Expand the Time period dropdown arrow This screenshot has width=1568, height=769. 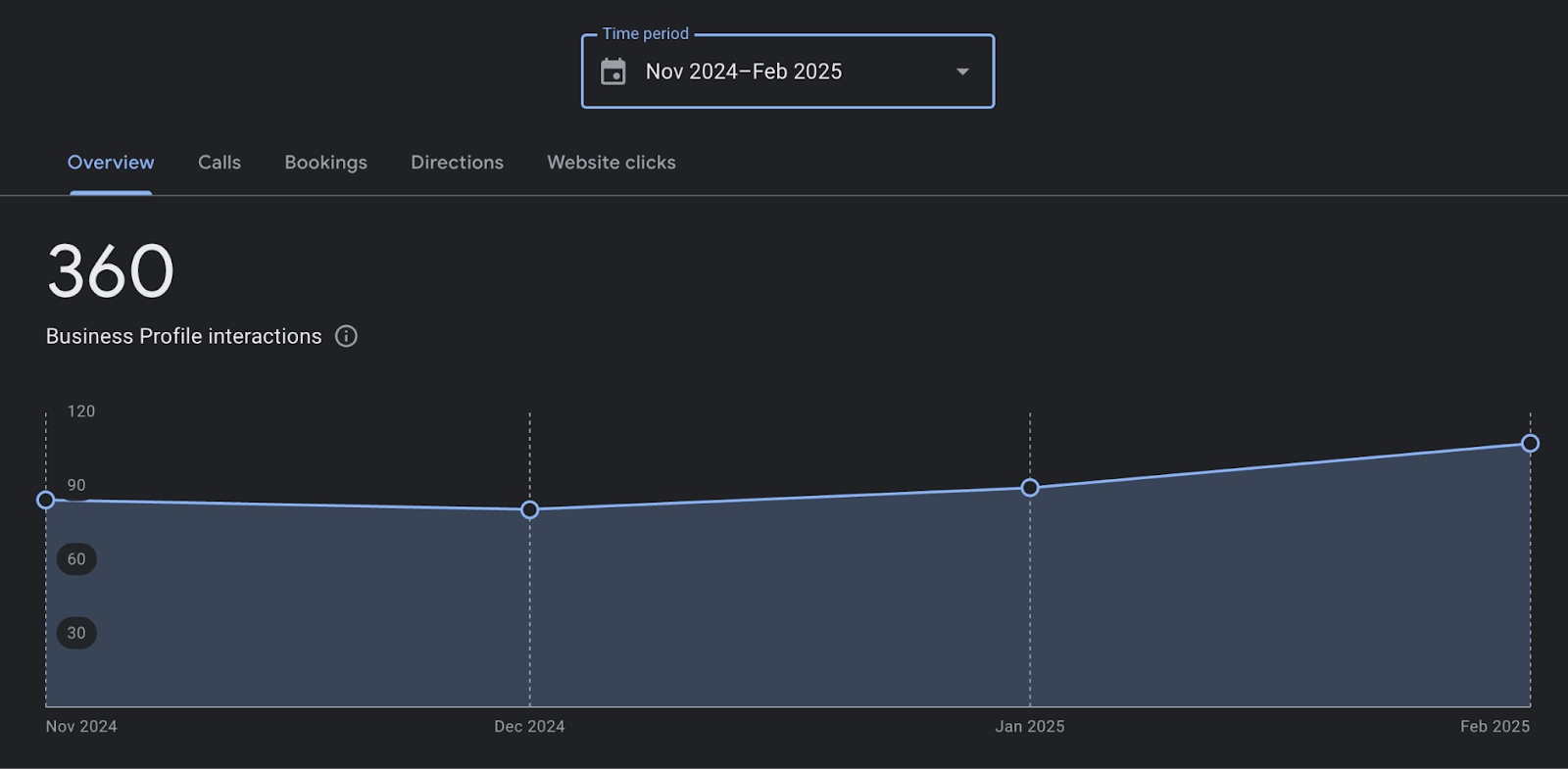click(x=962, y=72)
